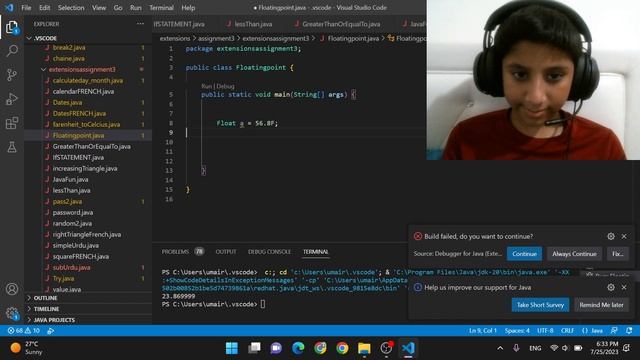Open the Terminal menu
Viewport: 640px width, 360px height.
[x=161, y=7]
